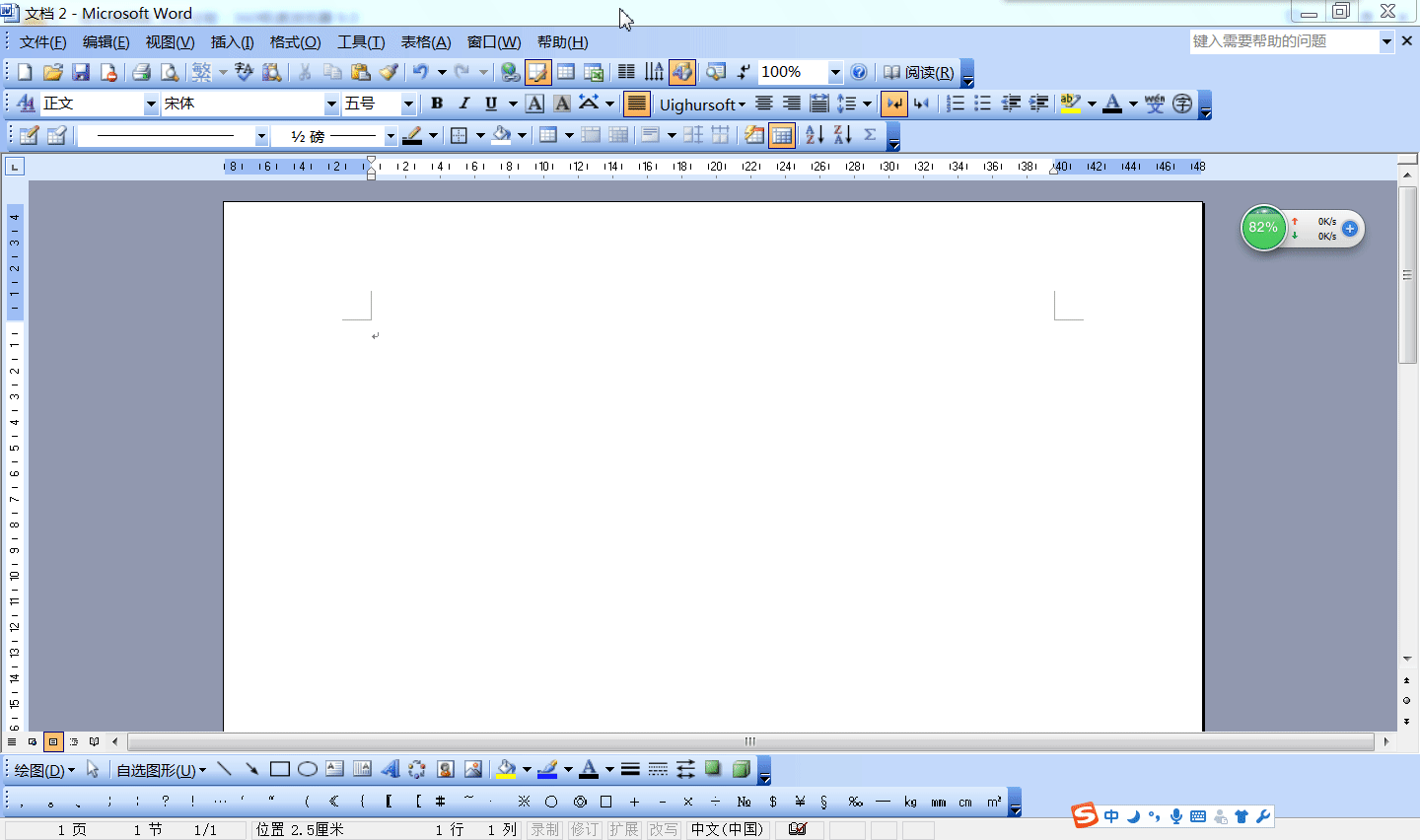The width and height of the screenshot is (1420, 840).
Task: Open the 编辑(E) menu
Action: point(106,41)
